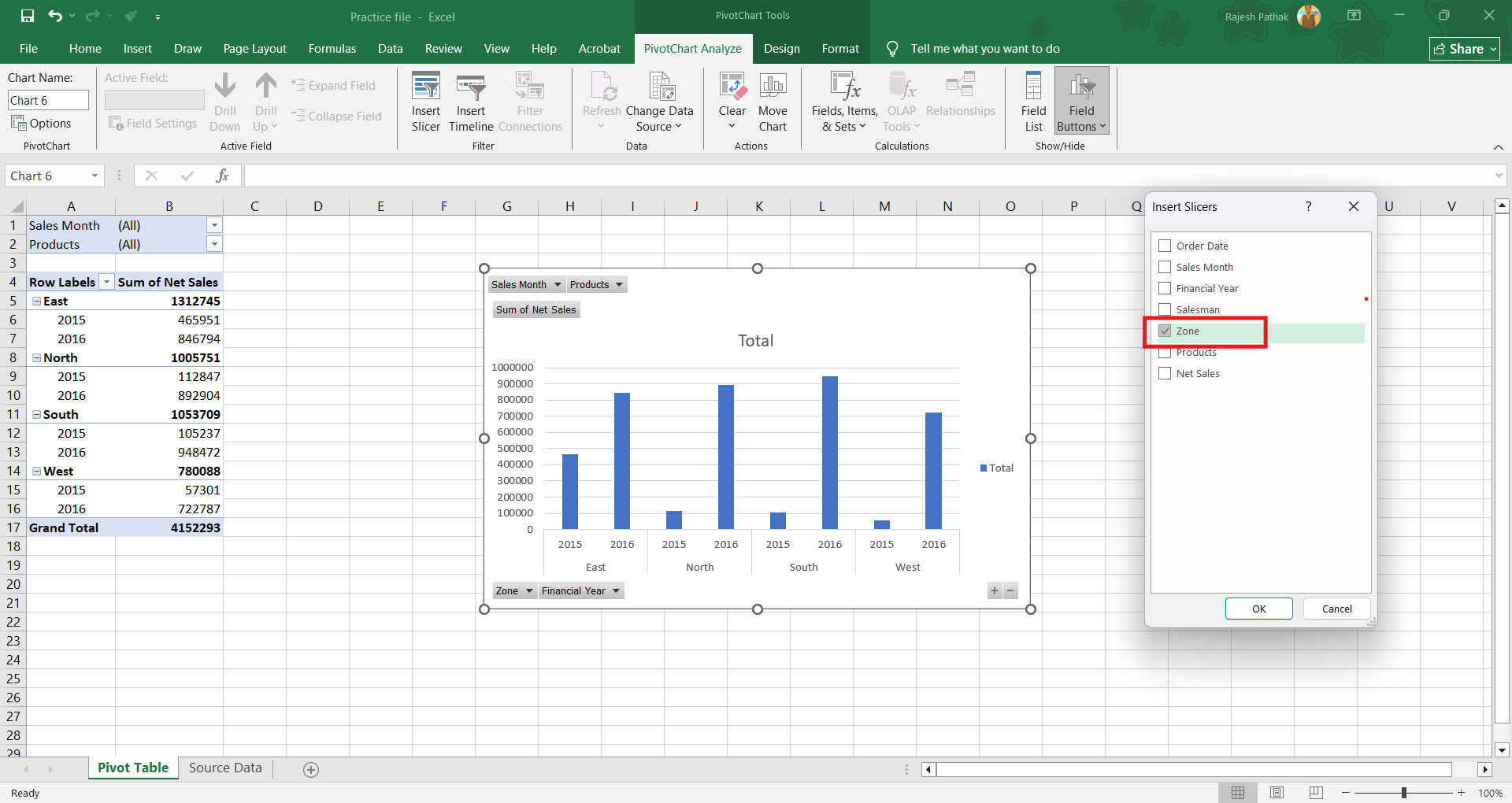Image resolution: width=1512 pixels, height=803 pixels.
Task: Click the Chart Name input field
Action: [48, 101]
